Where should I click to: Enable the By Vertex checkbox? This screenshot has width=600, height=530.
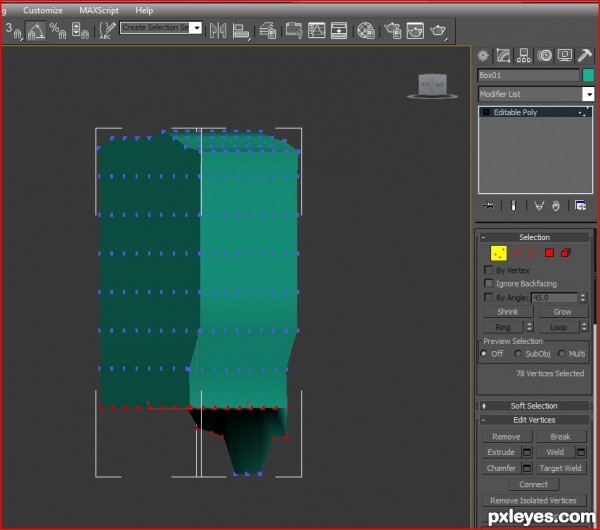(x=488, y=270)
